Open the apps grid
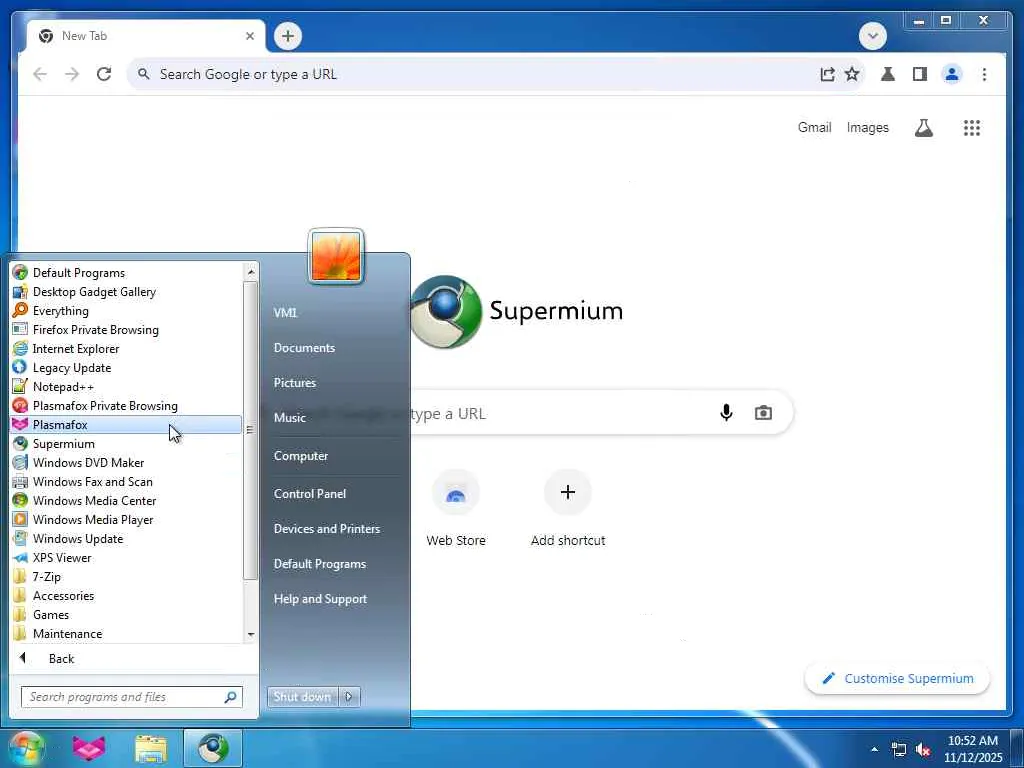1024x768 pixels. click(972, 127)
